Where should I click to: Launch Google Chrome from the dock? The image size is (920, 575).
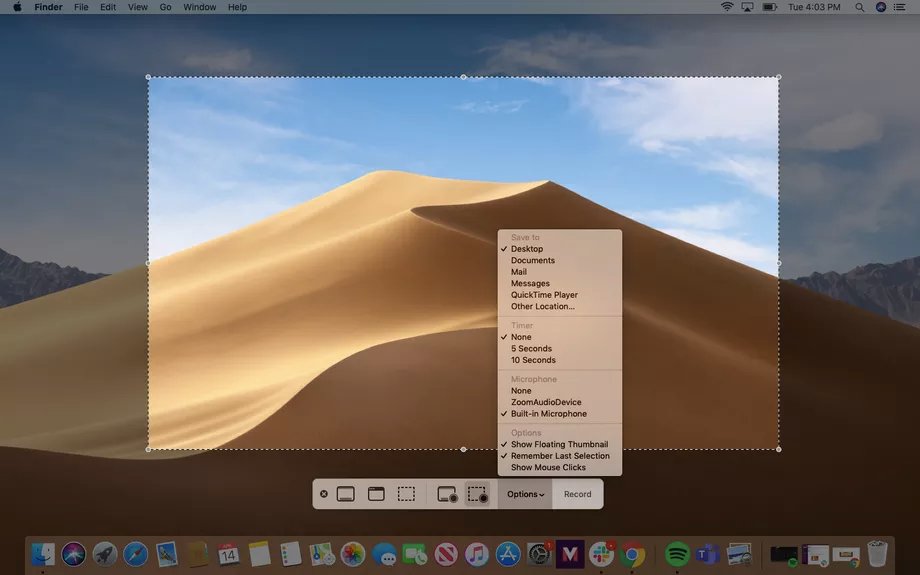point(631,553)
